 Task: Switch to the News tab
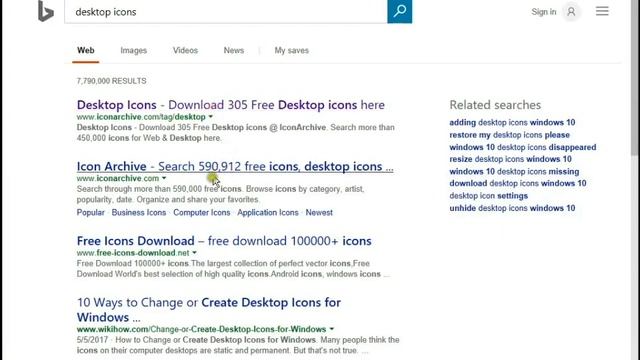click(234, 50)
